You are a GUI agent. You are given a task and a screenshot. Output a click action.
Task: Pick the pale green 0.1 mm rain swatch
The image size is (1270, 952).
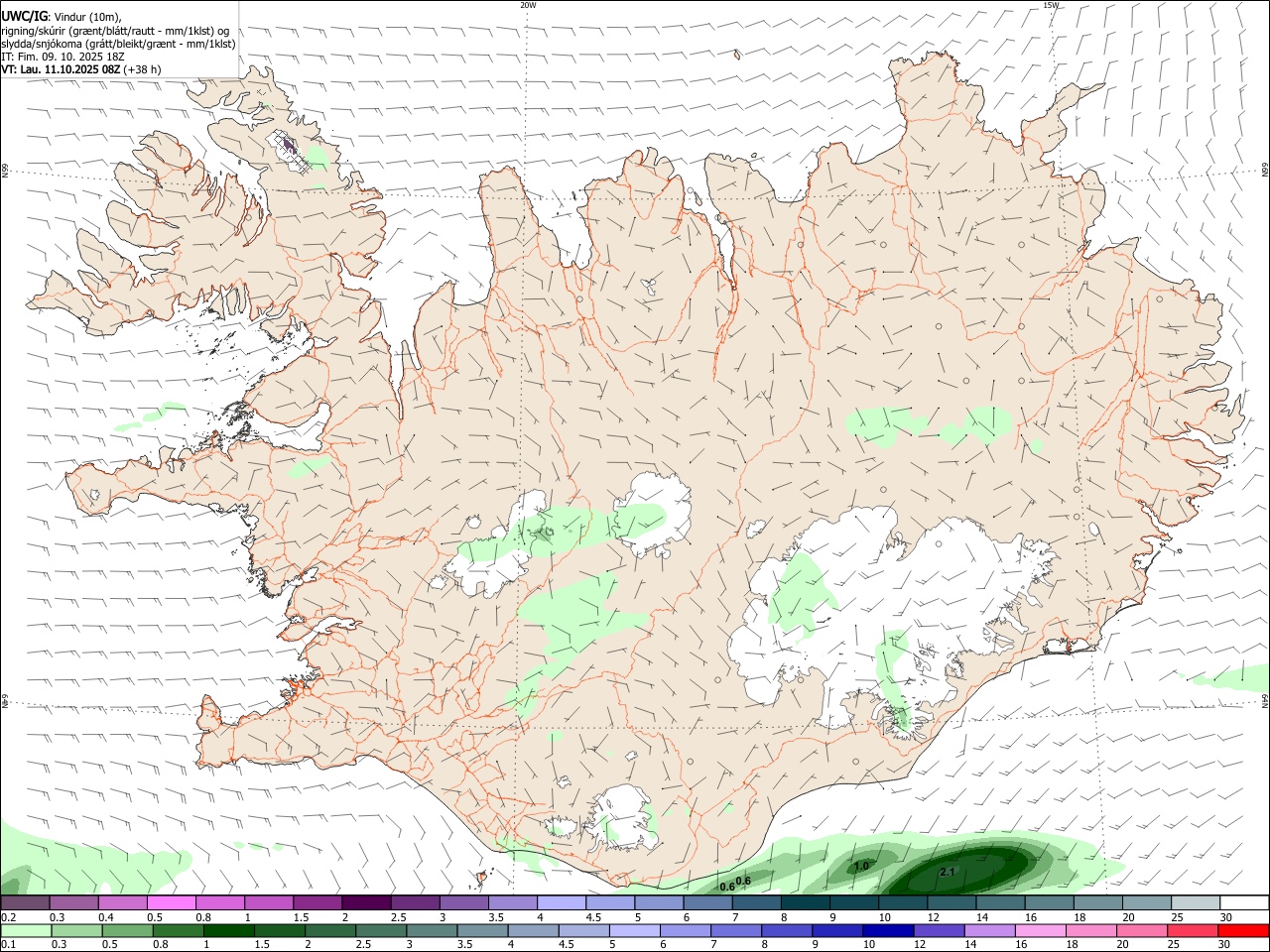(x=25, y=931)
